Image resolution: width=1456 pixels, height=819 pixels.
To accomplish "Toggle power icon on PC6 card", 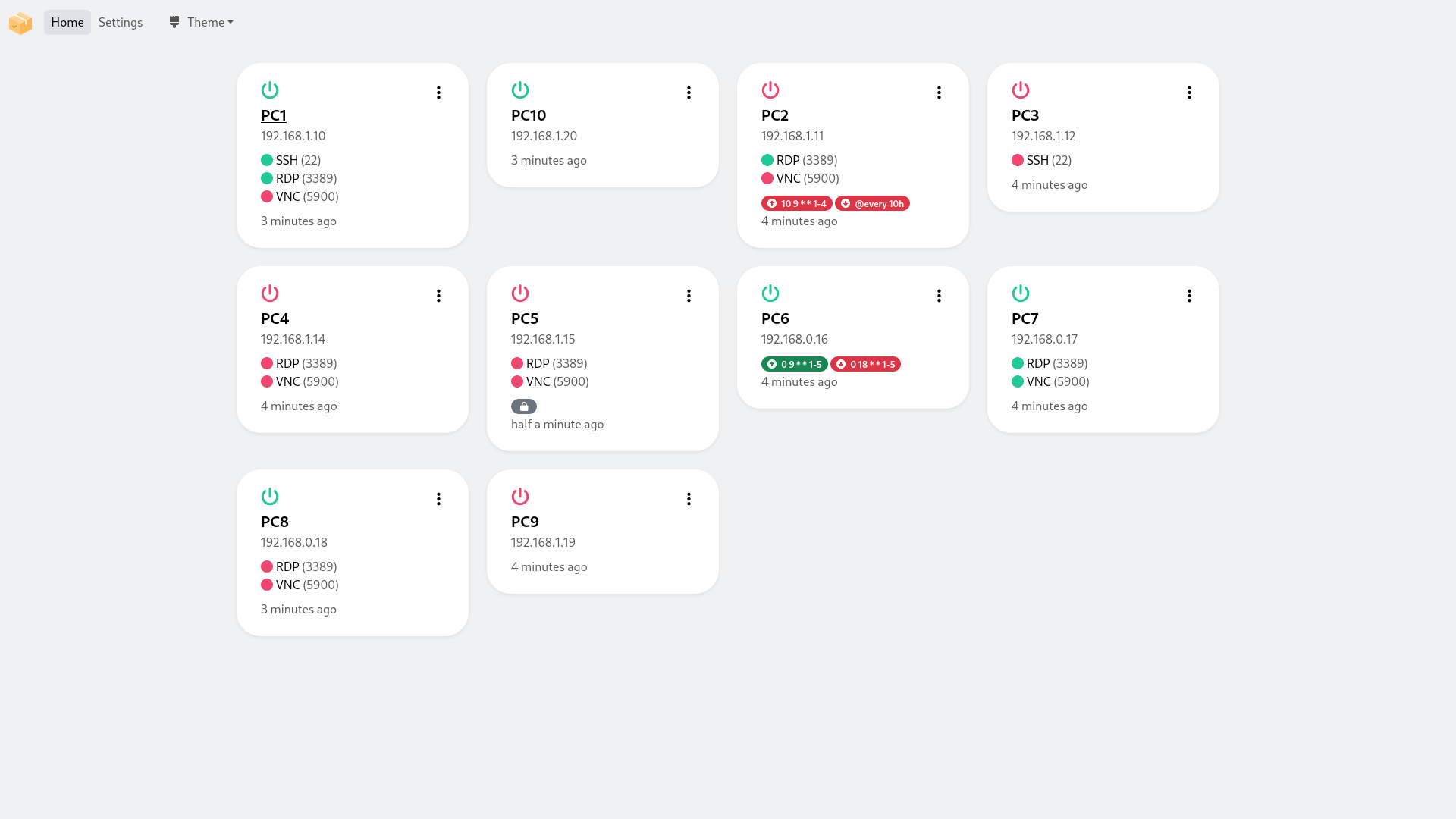I will click(770, 293).
